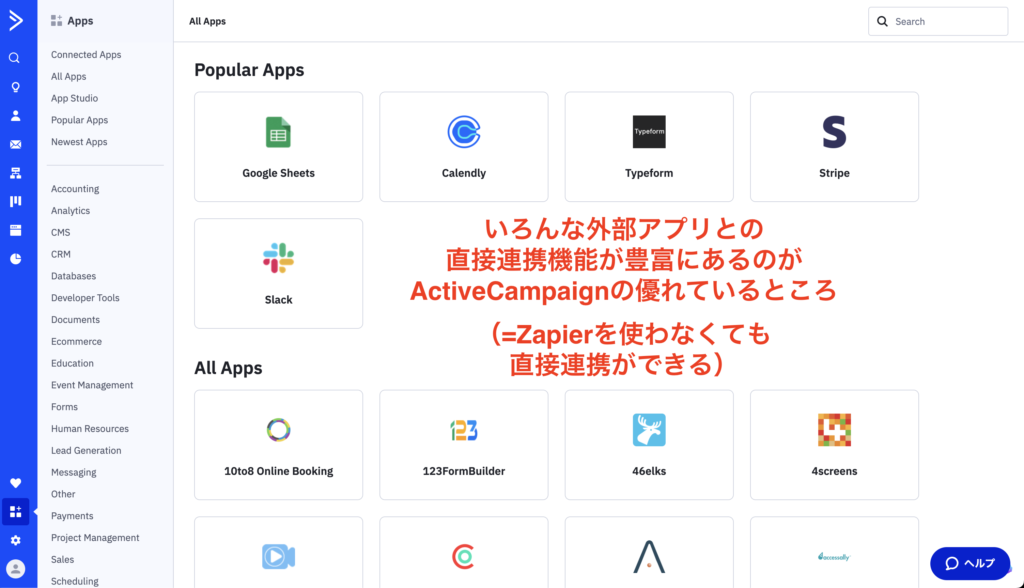Viewport: 1024px width, 588px height.
Task: Open the search icon in left sidebar
Action: point(14,58)
